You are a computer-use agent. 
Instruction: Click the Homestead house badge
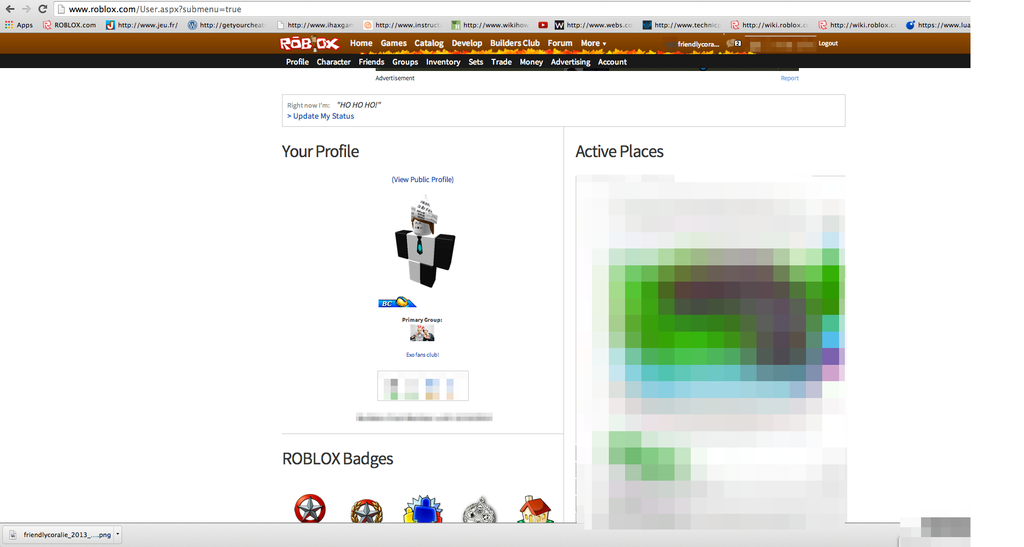(536, 509)
